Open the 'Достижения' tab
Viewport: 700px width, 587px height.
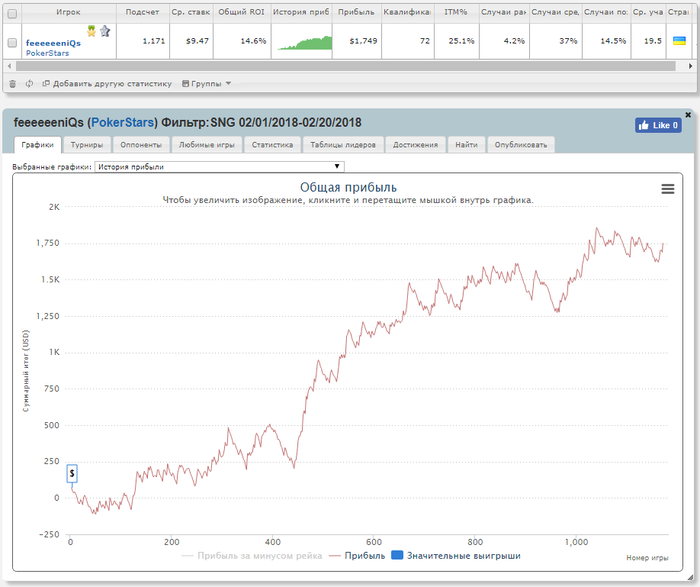click(x=415, y=145)
